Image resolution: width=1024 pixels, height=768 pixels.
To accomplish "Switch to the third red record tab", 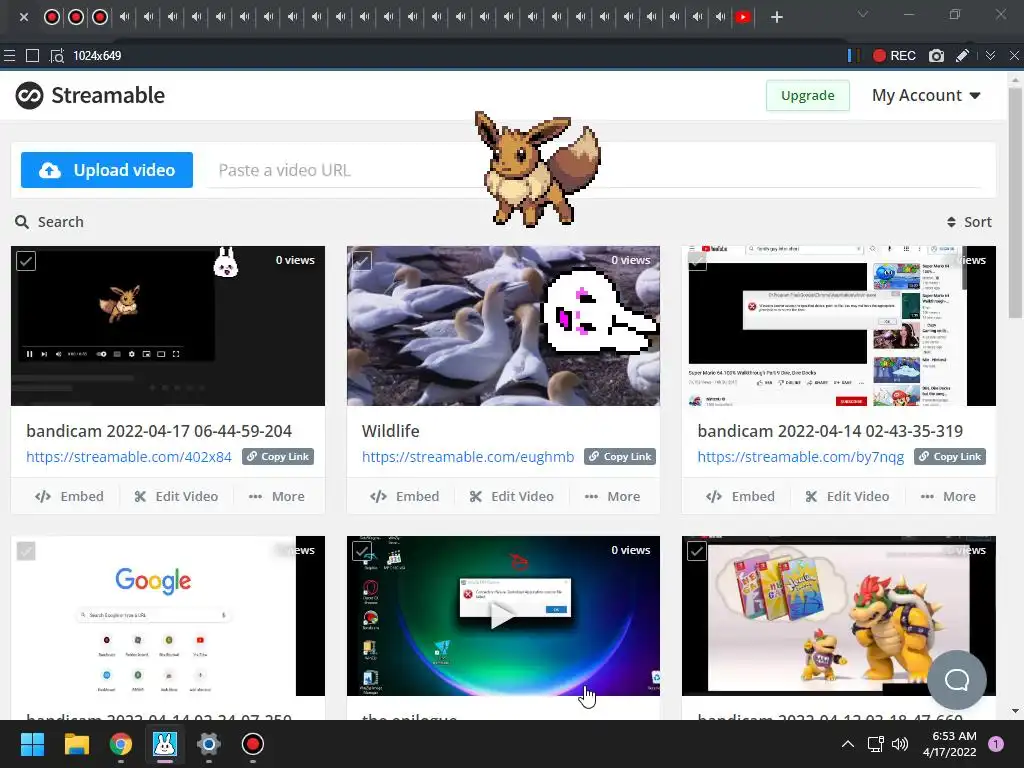I will click(x=100, y=17).
